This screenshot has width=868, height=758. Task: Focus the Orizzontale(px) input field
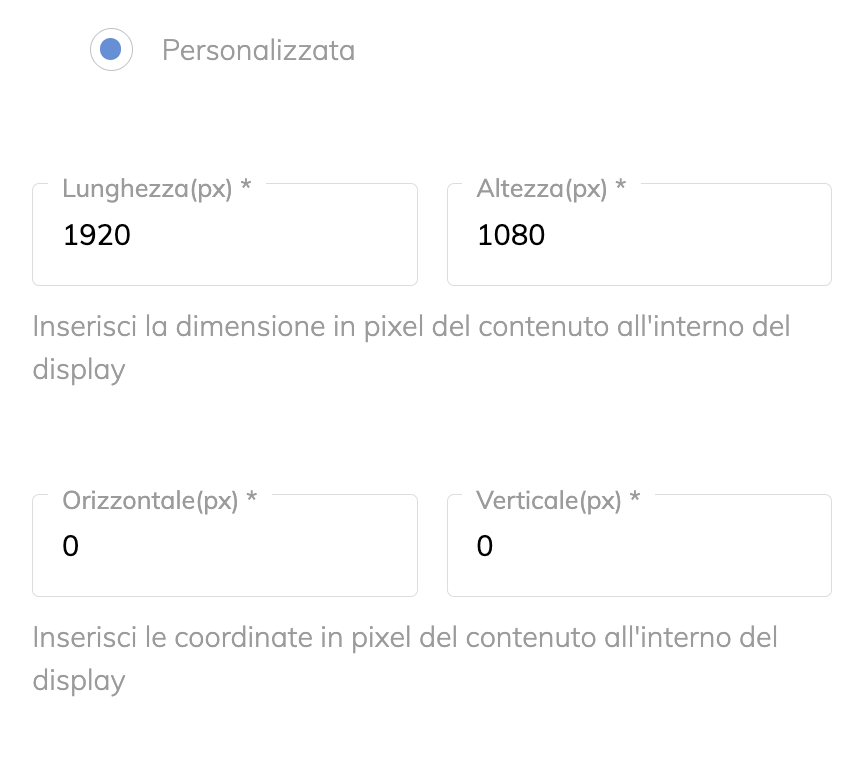(x=225, y=545)
